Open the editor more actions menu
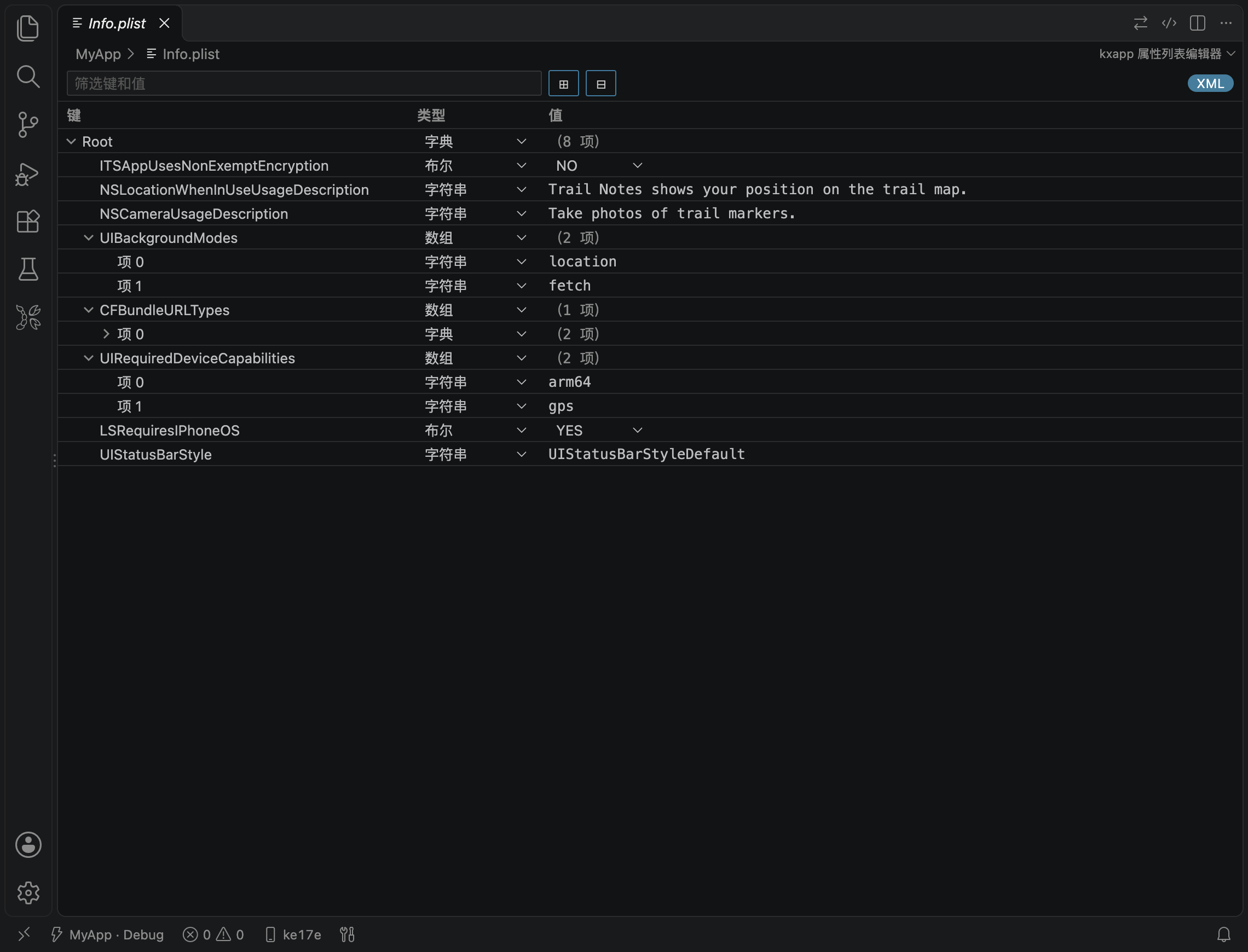The image size is (1248, 952). [x=1226, y=23]
